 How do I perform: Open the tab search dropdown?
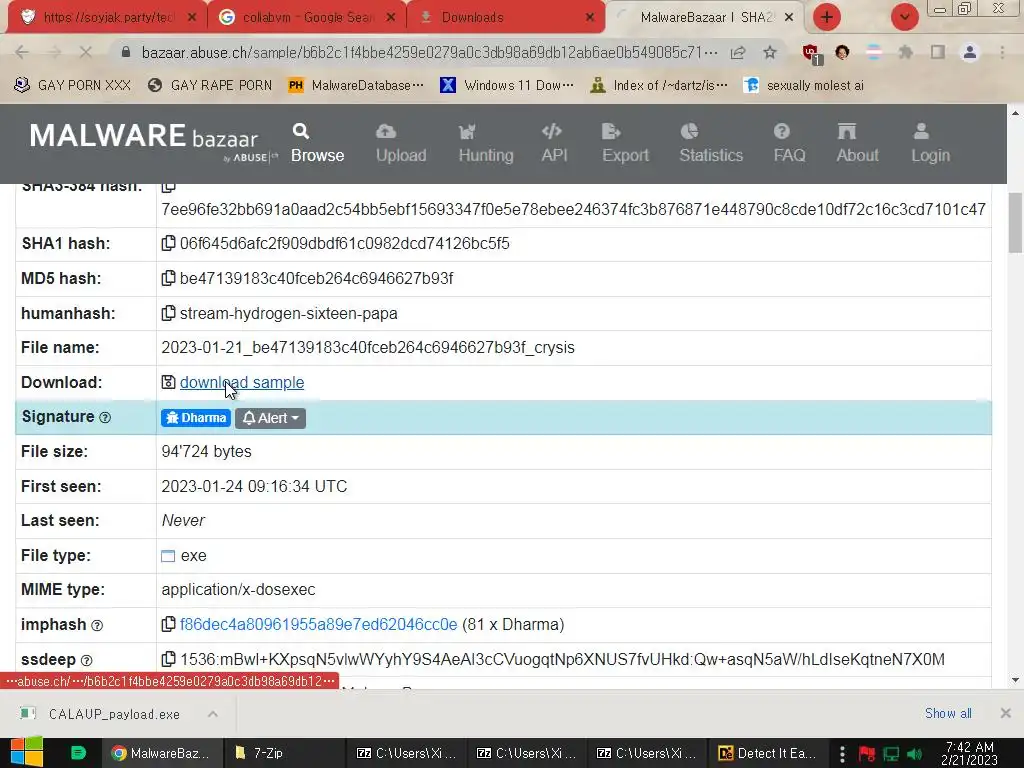pos(904,17)
